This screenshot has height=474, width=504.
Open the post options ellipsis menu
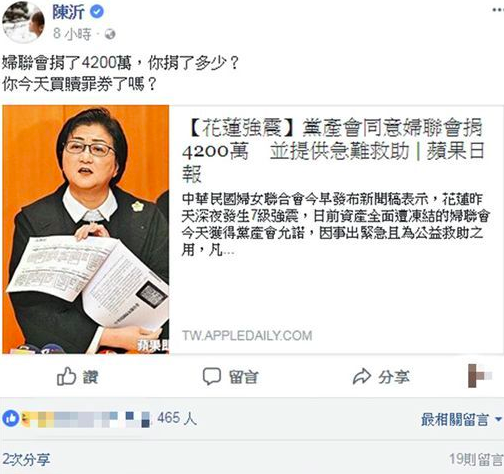(x=498, y=10)
